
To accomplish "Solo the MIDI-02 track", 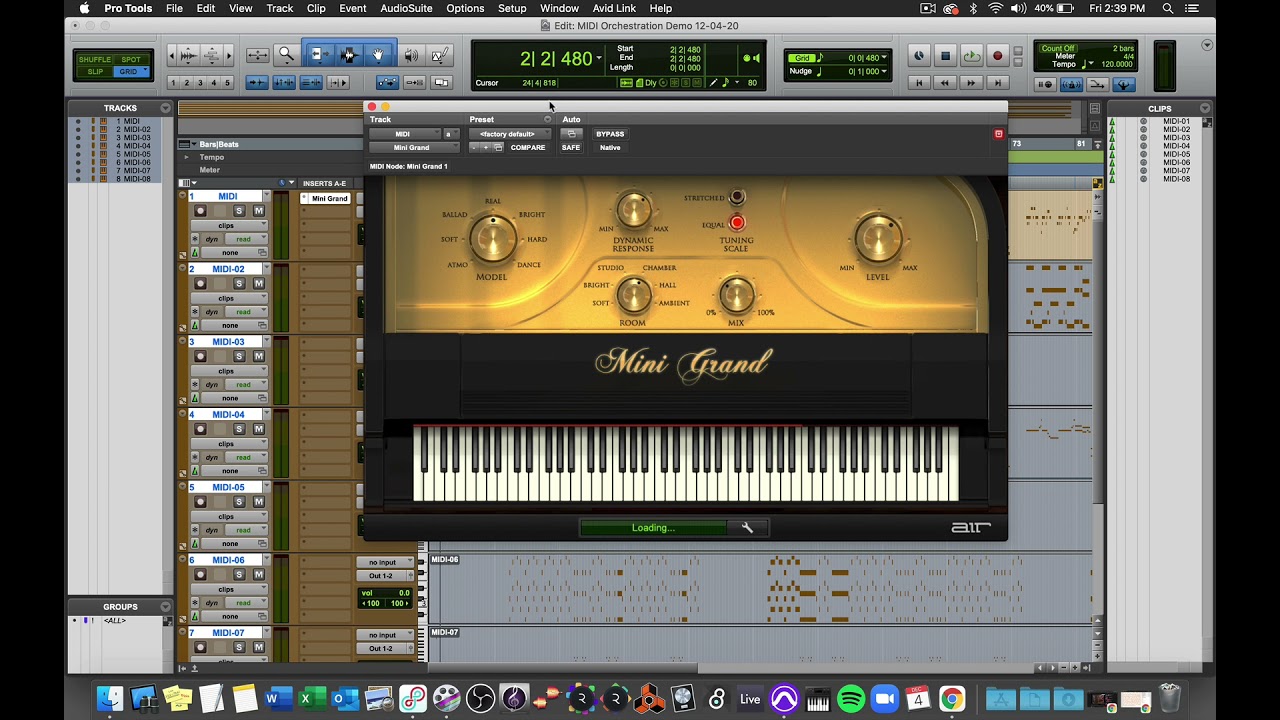I will click(239, 284).
